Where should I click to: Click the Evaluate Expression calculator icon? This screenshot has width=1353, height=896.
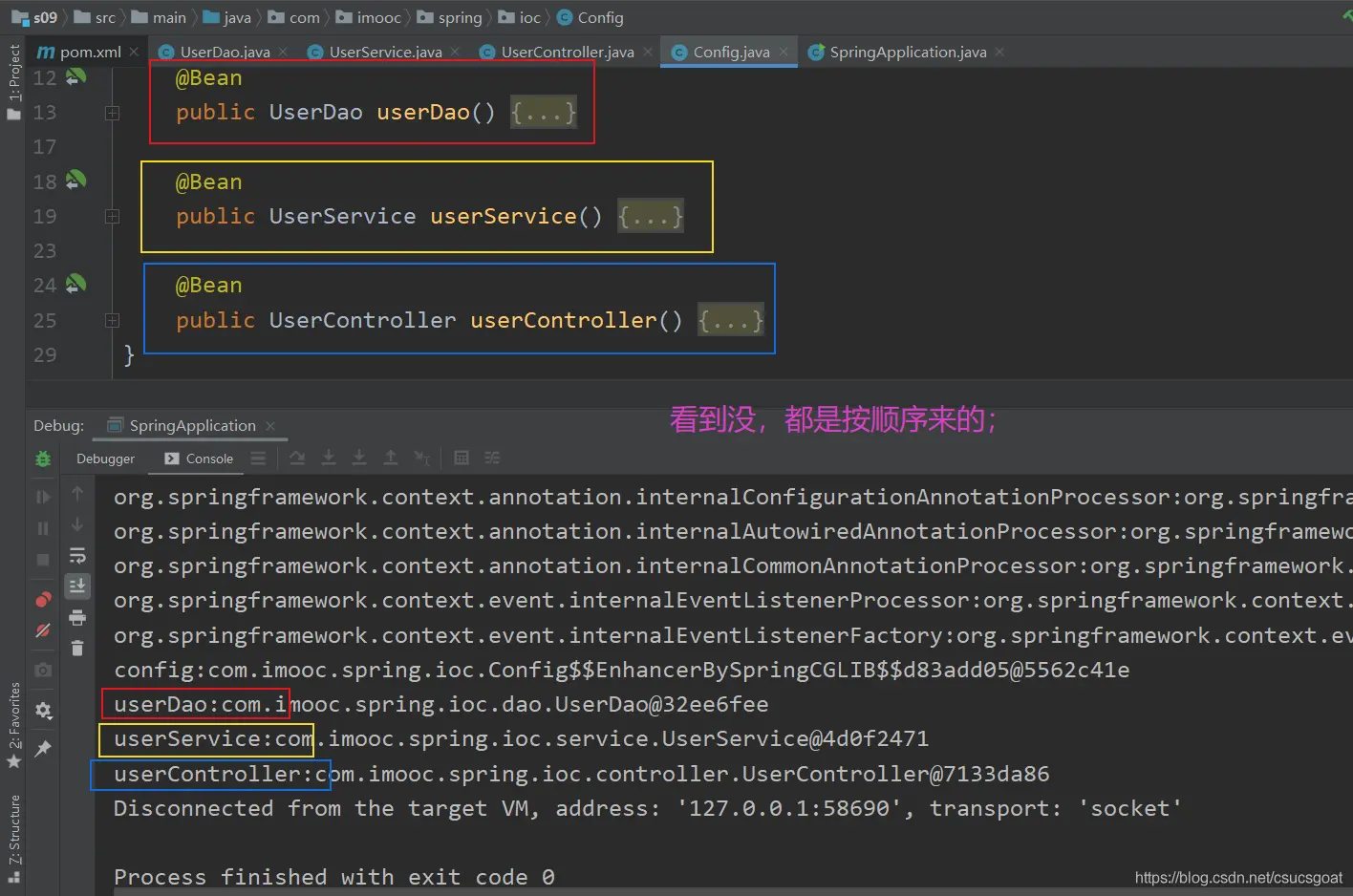click(462, 459)
